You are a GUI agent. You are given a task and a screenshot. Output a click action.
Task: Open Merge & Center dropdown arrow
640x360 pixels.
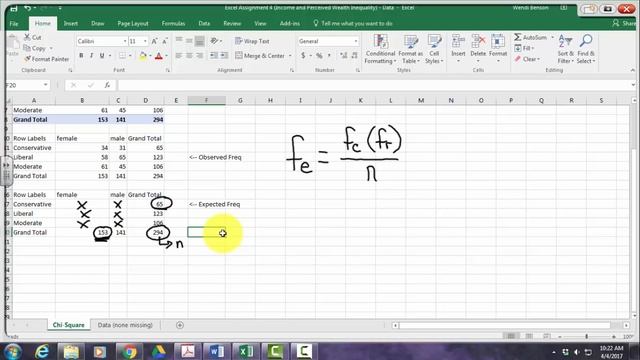coord(290,56)
